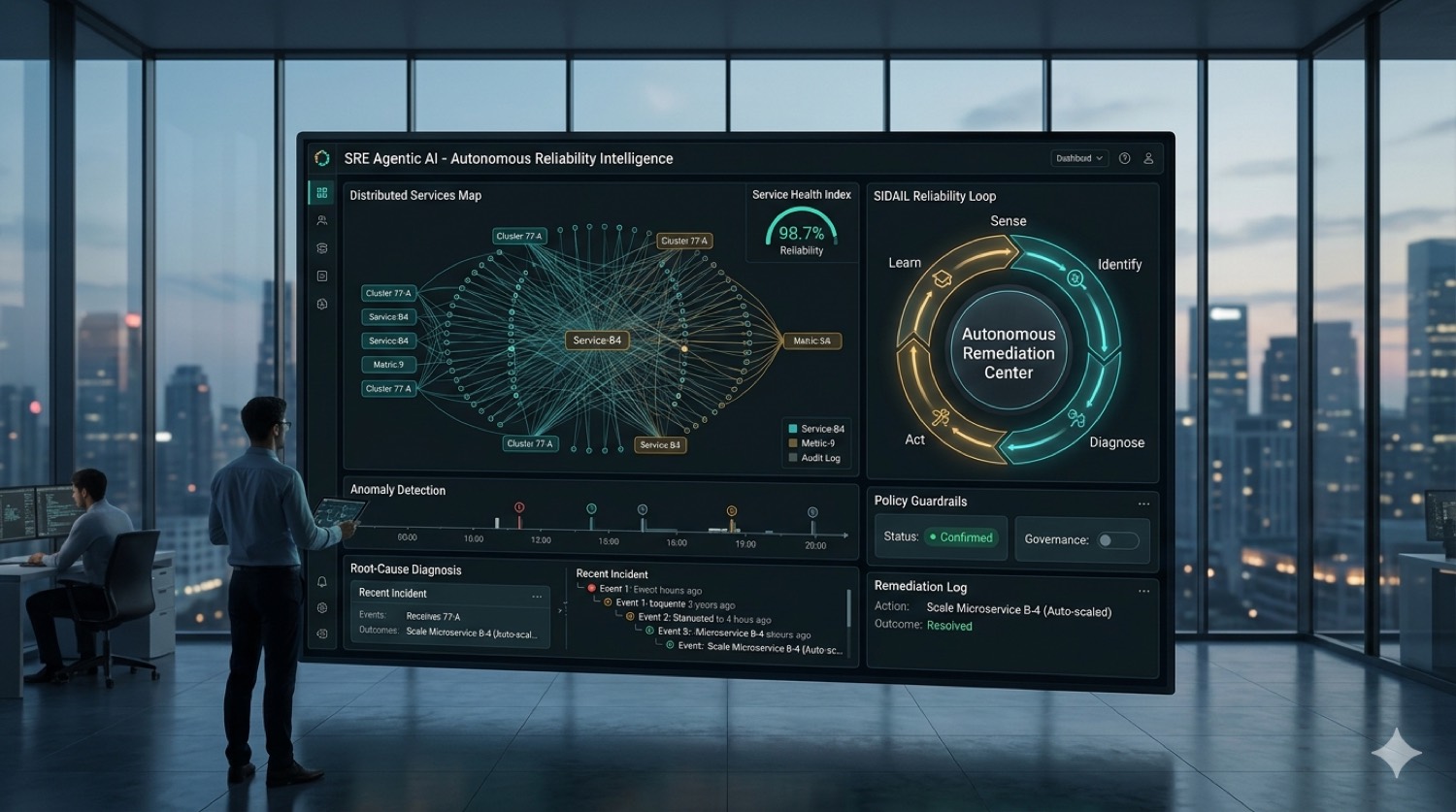The width and height of the screenshot is (1456, 812).
Task: Toggle the Governance switch
Action: [x=1118, y=540]
